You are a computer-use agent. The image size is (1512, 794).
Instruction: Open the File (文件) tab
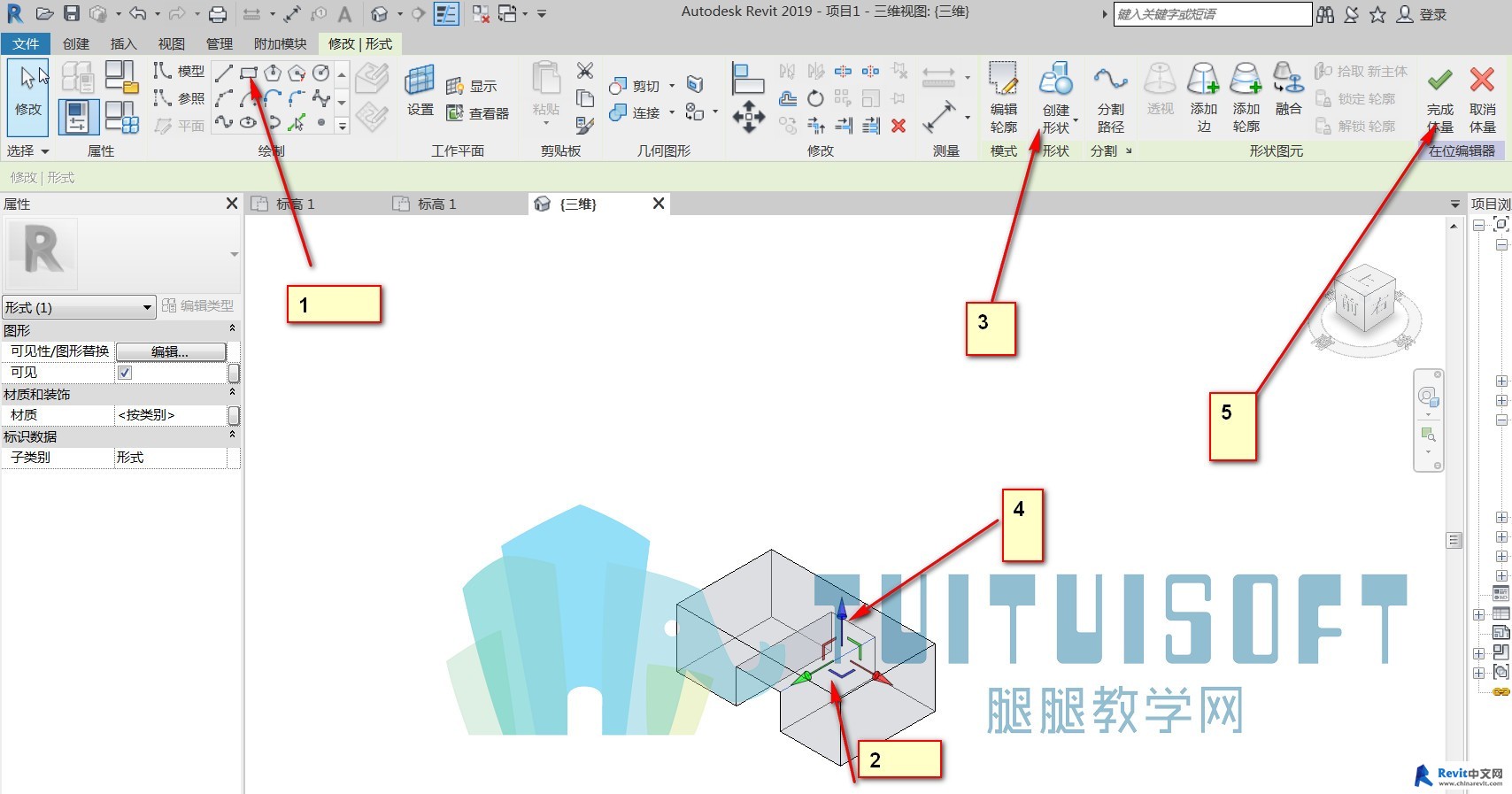(26, 43)
